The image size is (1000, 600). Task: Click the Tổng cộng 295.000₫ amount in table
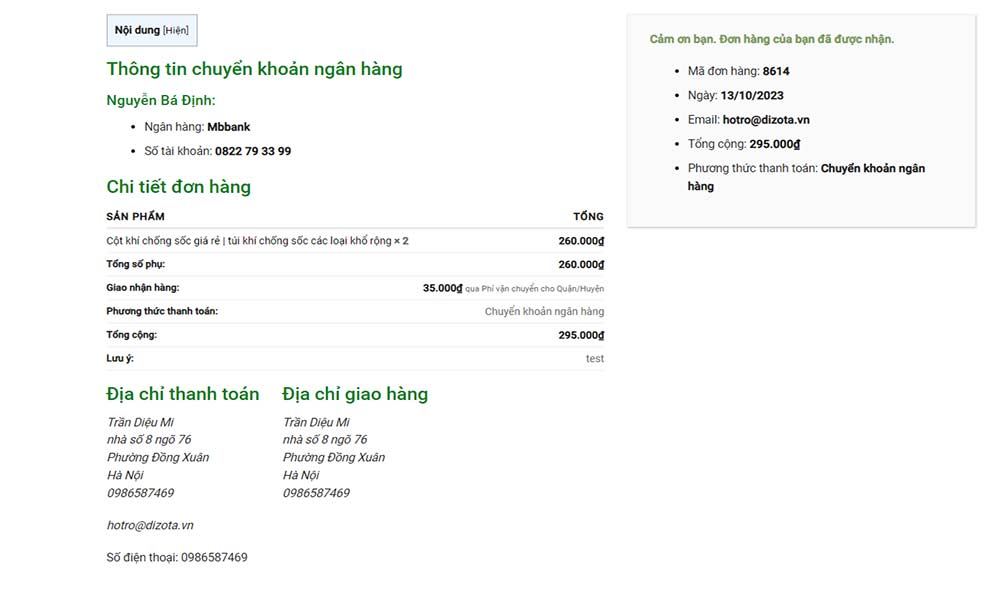[x=581, y=335]
